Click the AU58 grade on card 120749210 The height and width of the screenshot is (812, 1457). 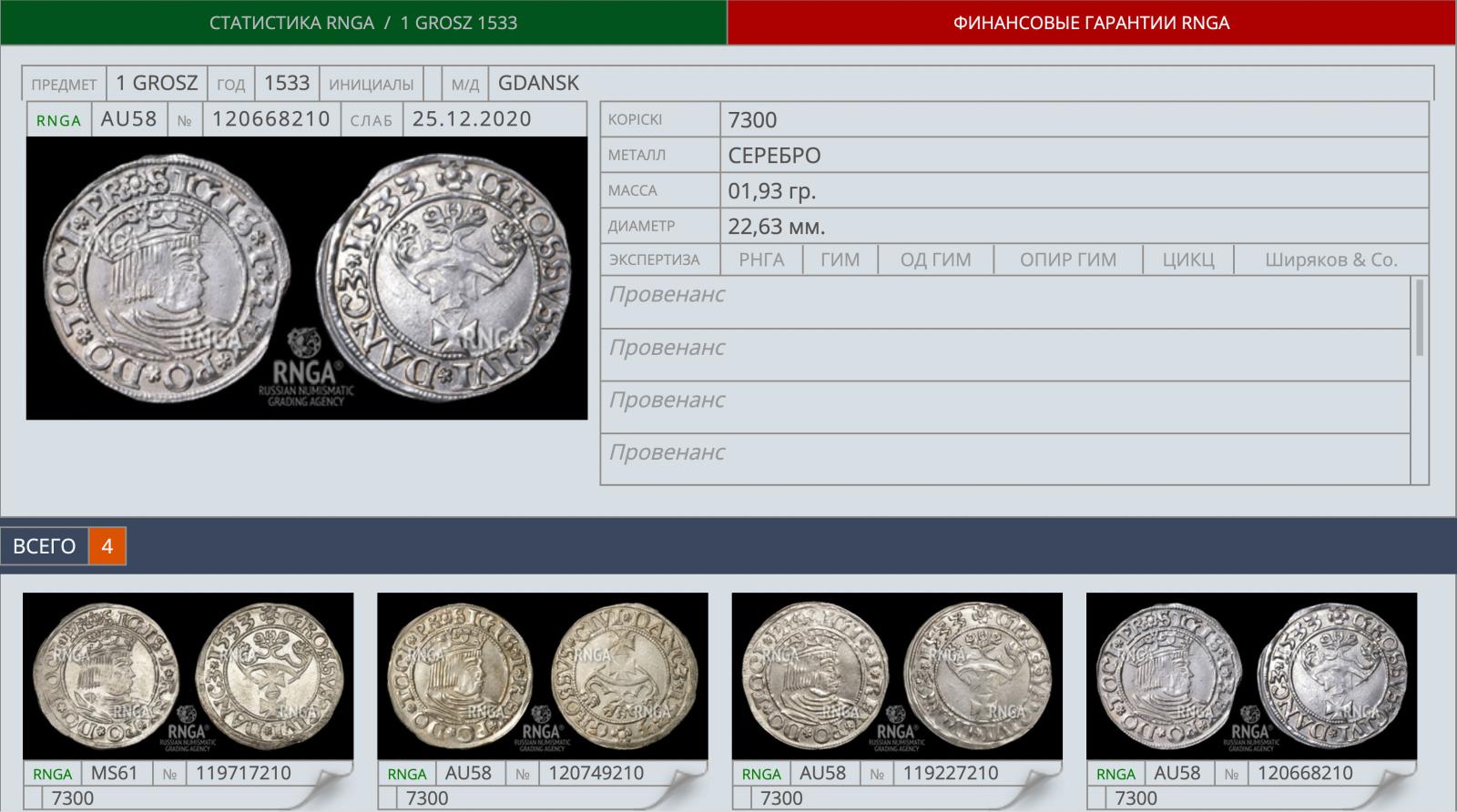[468, 773]
